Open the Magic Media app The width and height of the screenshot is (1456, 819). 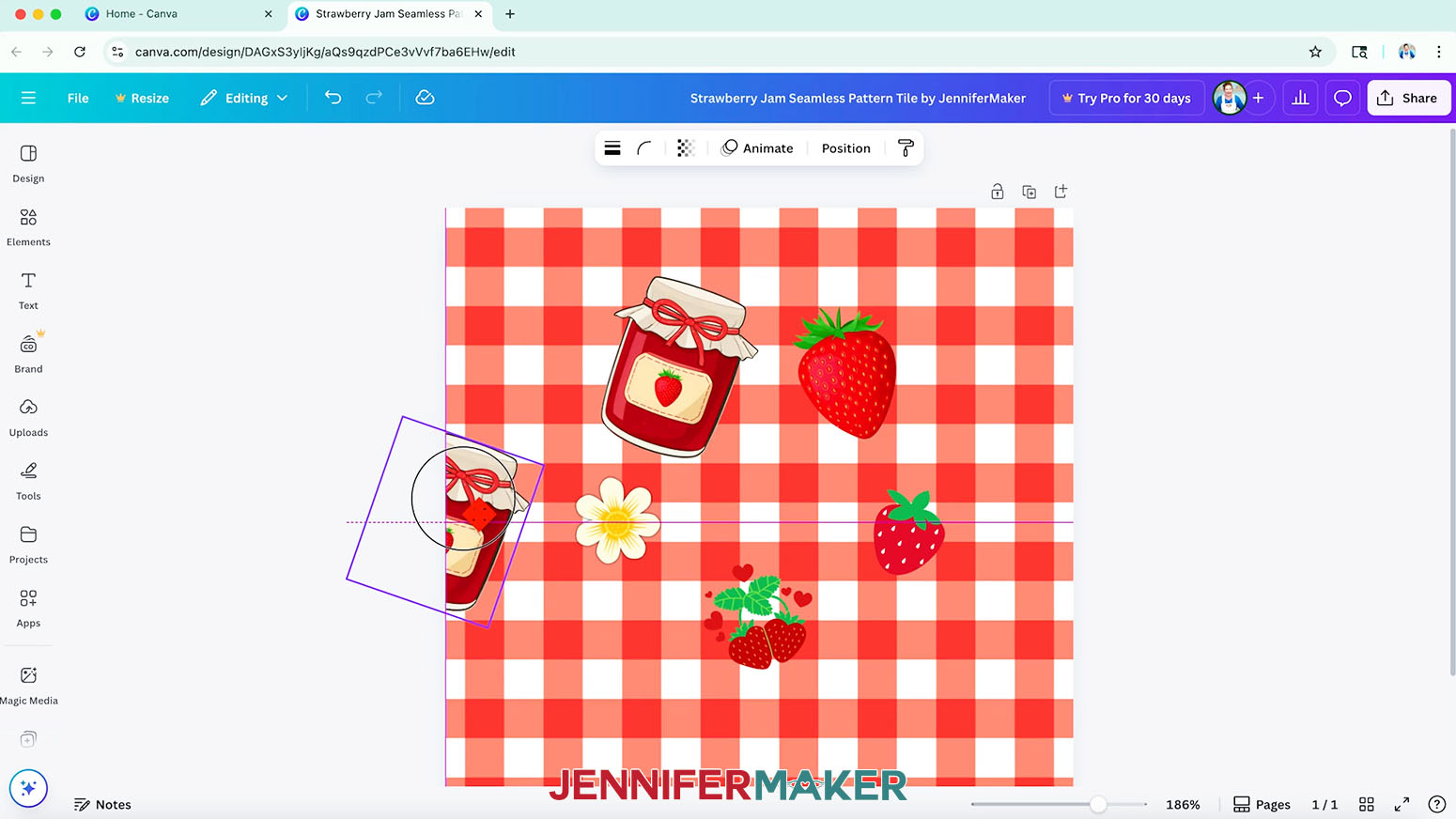pyautogui.click(x=28, y=686)
